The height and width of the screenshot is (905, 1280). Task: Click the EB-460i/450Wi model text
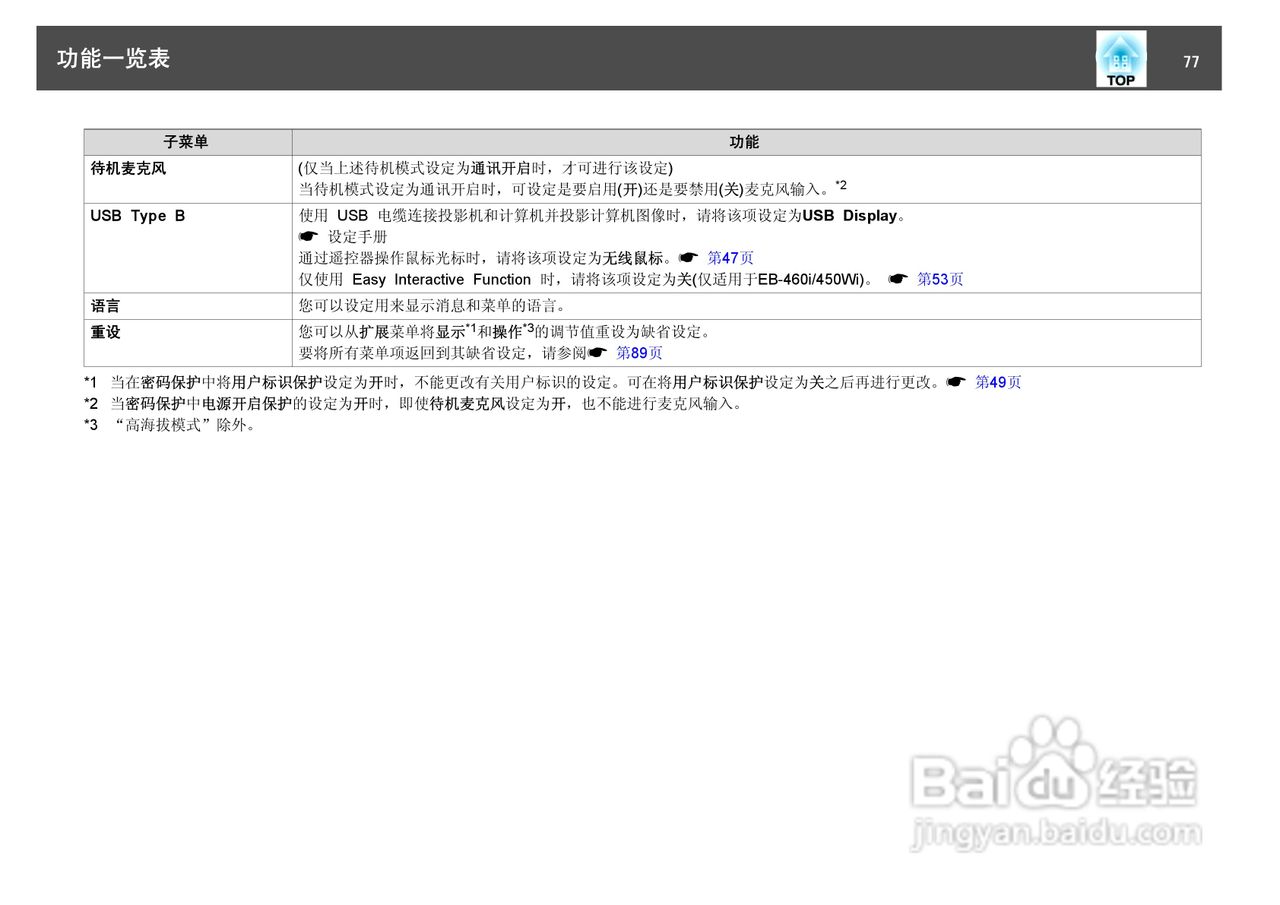pos(811,279)
